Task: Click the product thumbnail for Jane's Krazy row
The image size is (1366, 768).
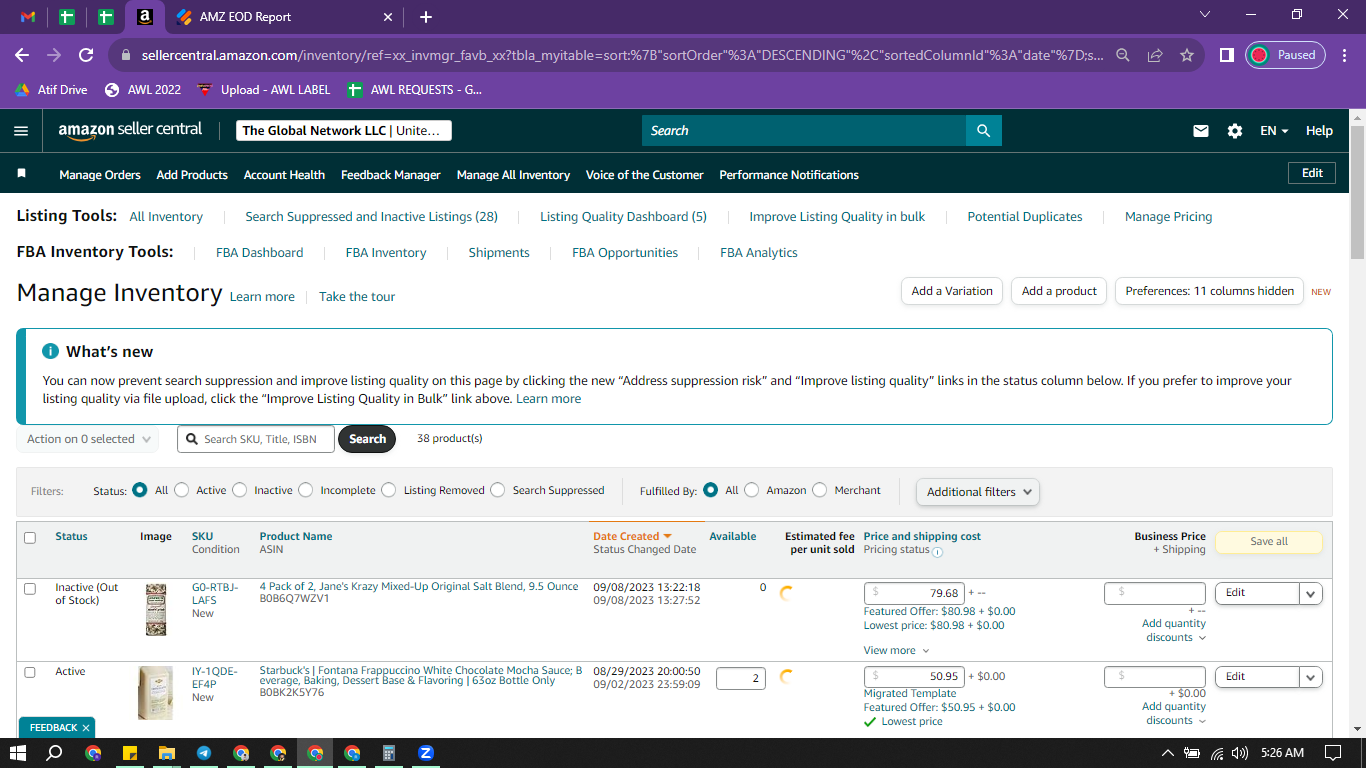Action: (156, 609)
